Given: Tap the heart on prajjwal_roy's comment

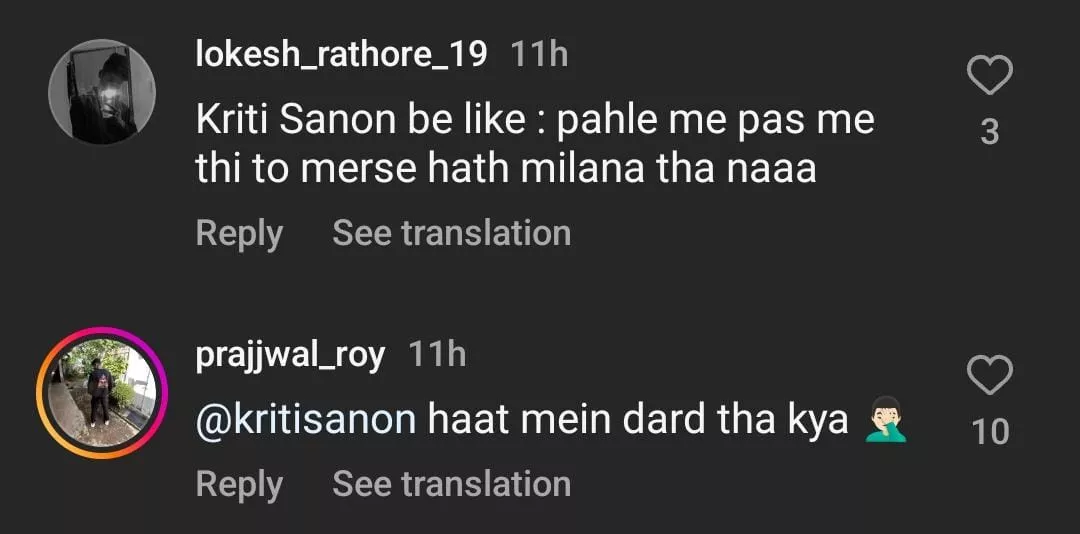Looking at the screenshot, I should point(989,377).
